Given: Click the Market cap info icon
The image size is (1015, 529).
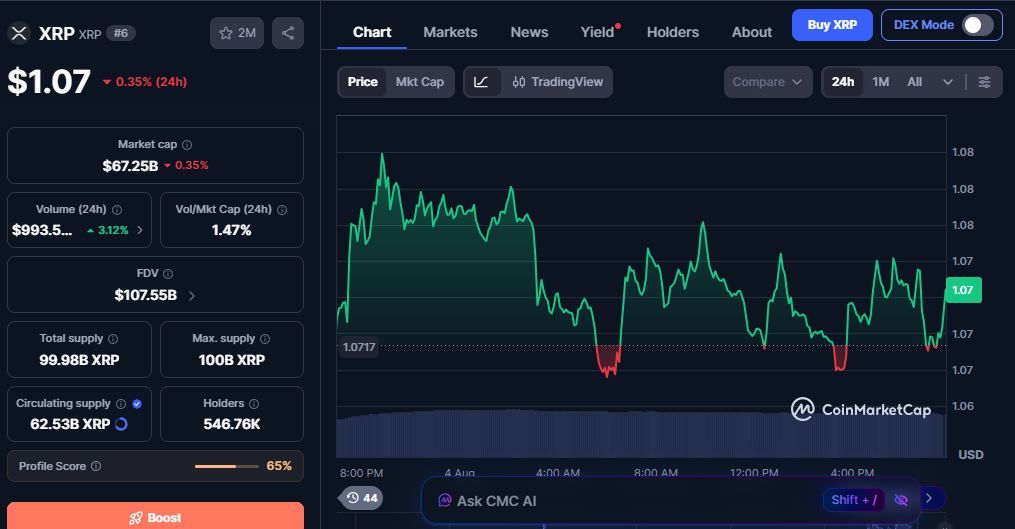Looking at the screenshot, I should pyautogui.click(x=187, y=145).
